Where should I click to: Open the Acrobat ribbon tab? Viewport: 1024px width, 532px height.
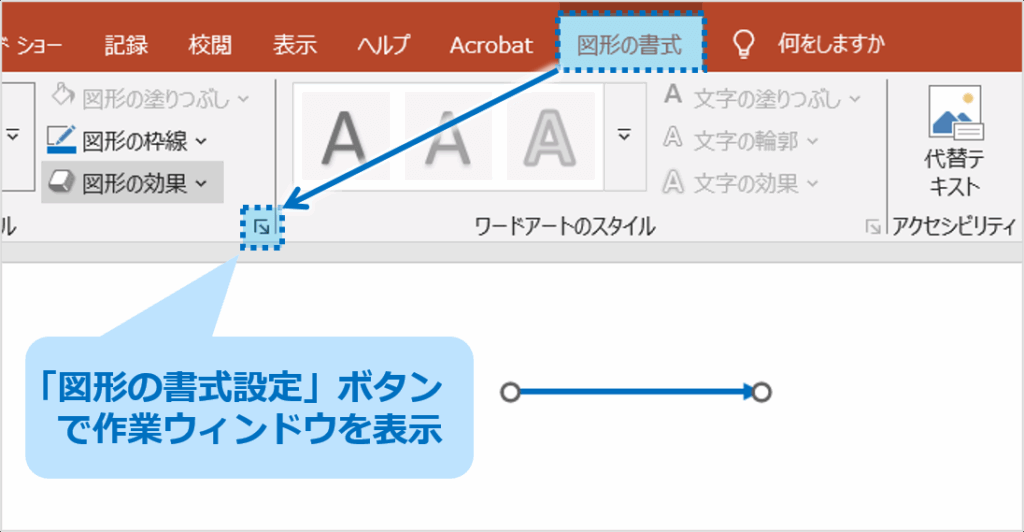tap(491, 45)
